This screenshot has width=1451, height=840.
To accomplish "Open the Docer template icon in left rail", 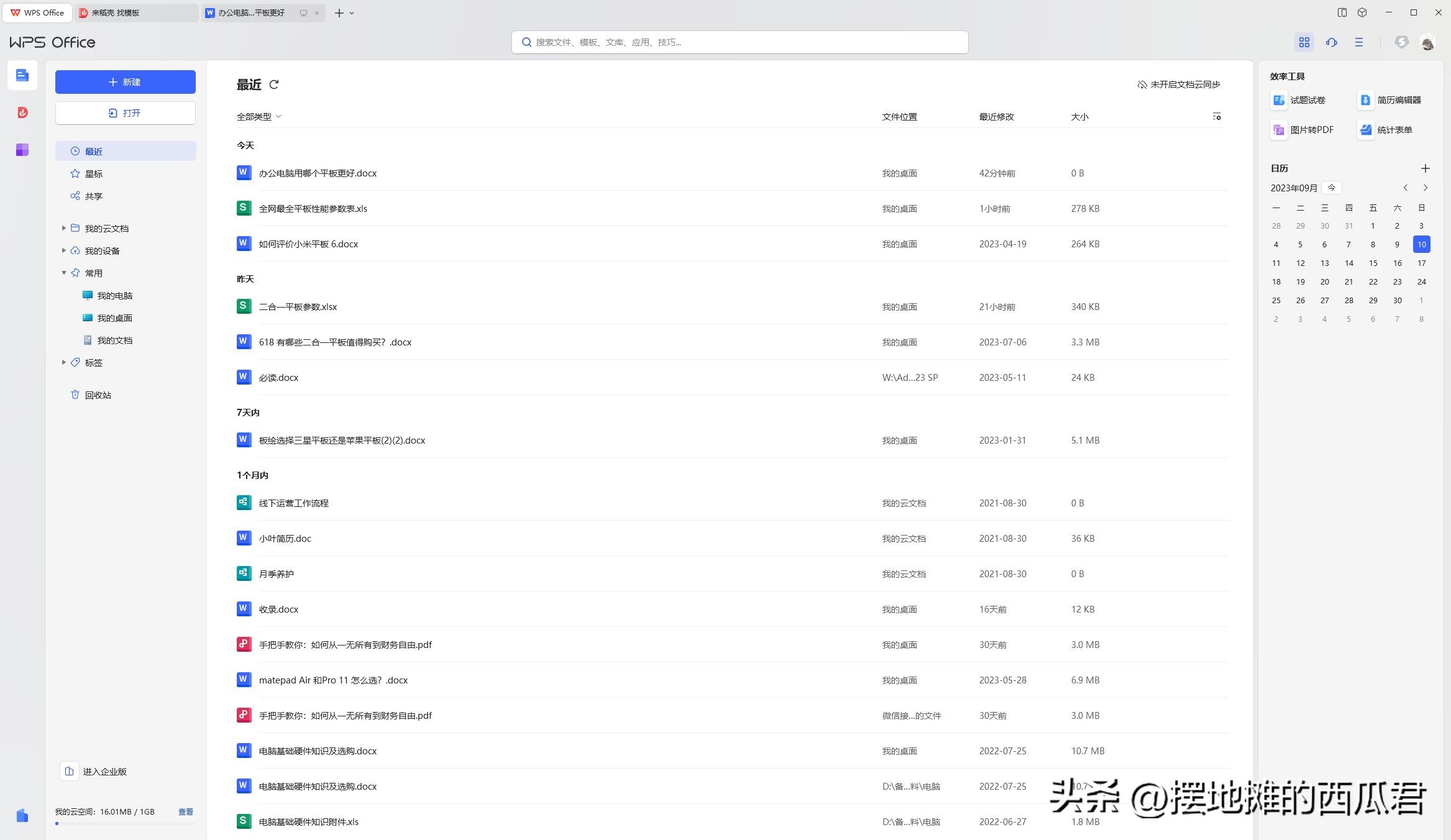I will [22, 112].
